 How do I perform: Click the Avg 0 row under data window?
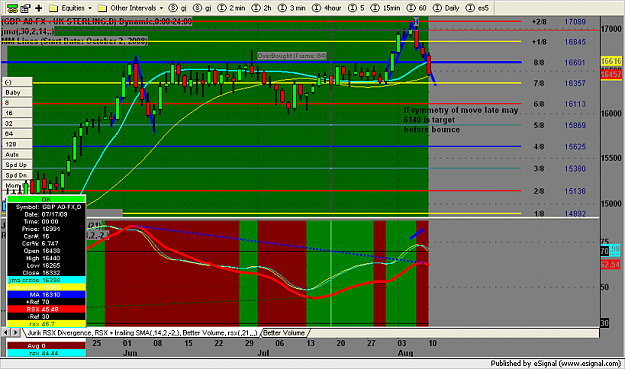(x=46, y=346)
